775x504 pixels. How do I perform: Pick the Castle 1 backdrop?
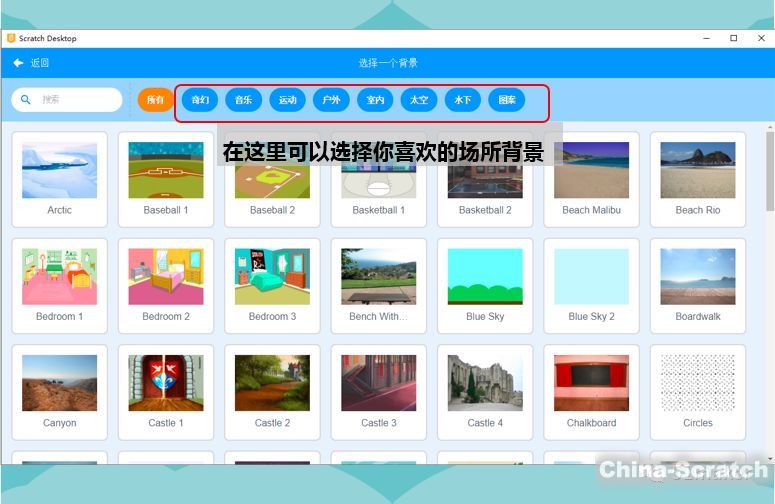[166, 383]
